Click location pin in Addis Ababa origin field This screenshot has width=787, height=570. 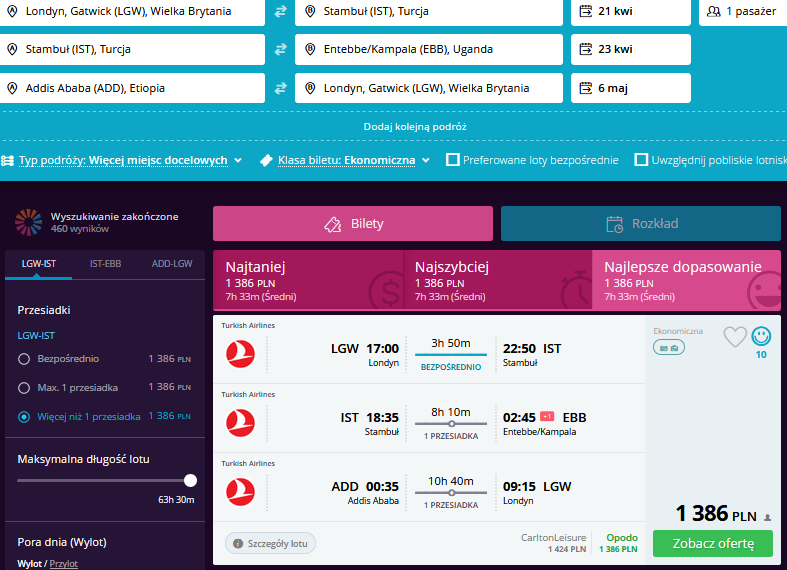[x=13, y=88]
